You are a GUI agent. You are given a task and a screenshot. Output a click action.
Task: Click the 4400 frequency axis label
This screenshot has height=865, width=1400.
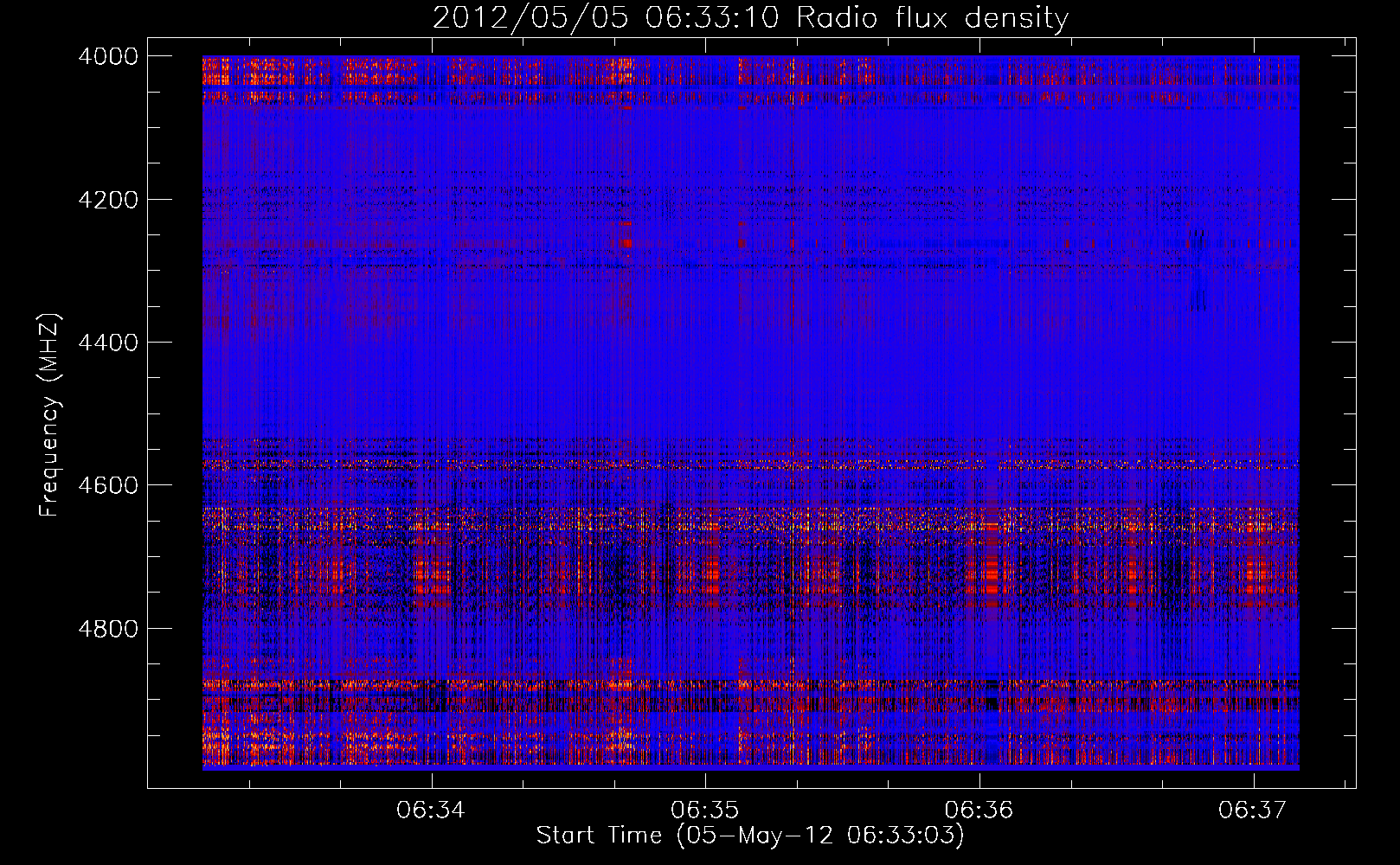coord(108,343)
